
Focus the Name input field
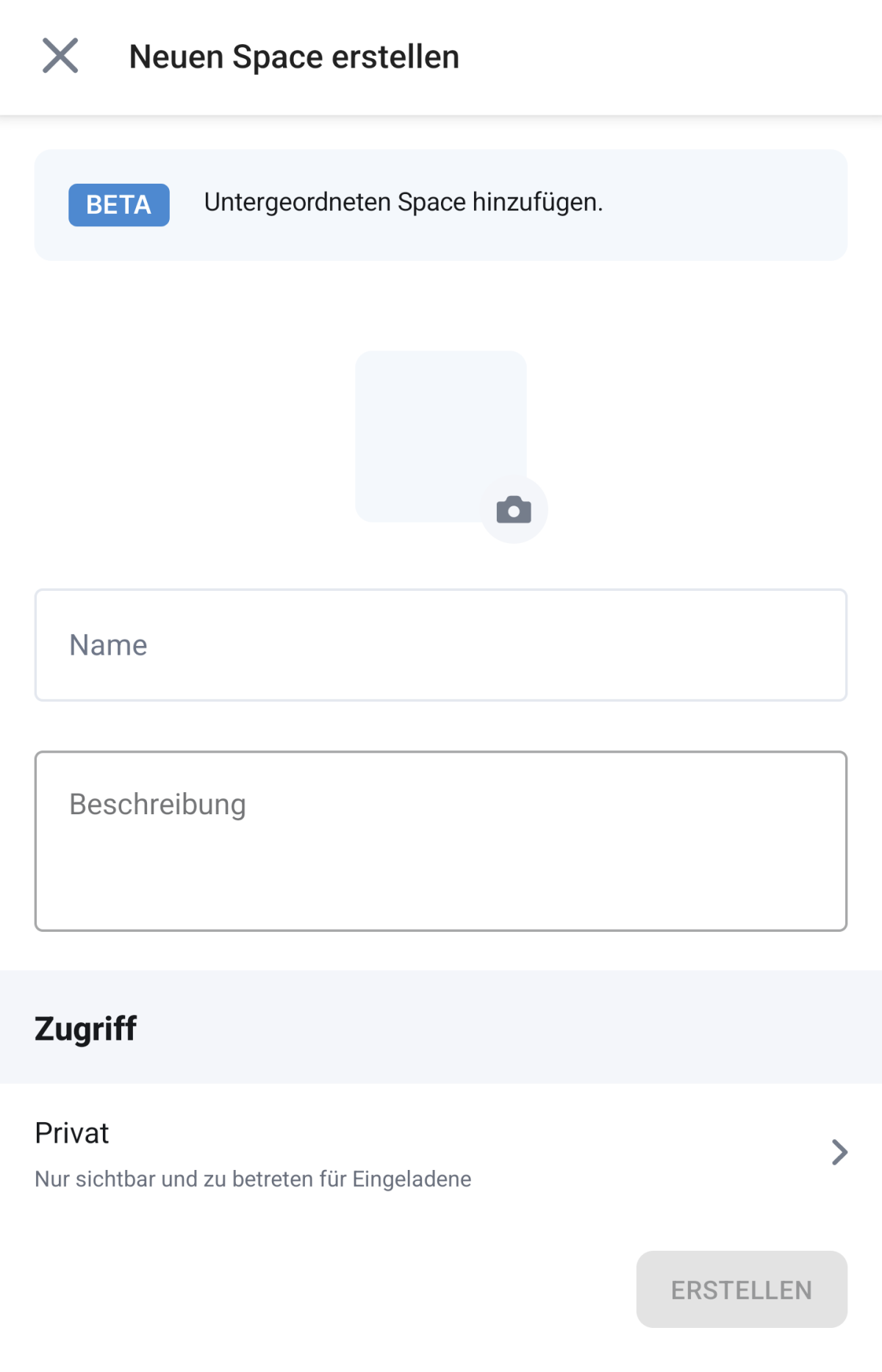click(441, 644)
